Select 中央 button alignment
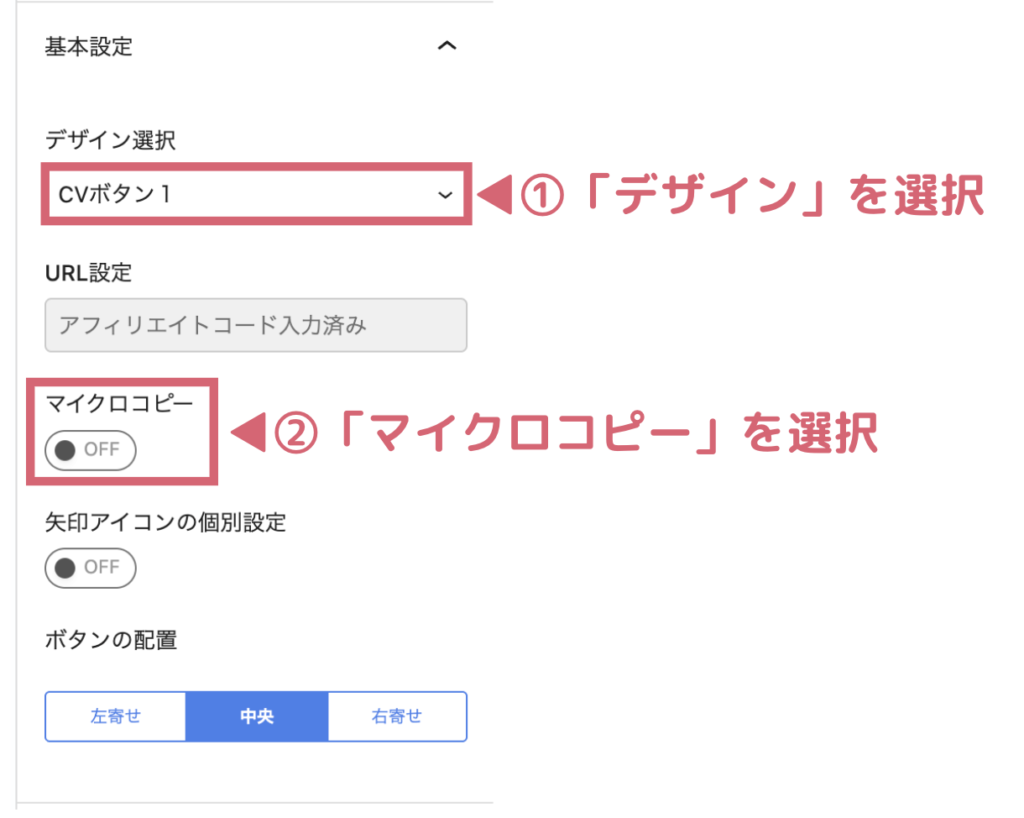This screenshot has width=1024, height=818. (x=257, y=717)
